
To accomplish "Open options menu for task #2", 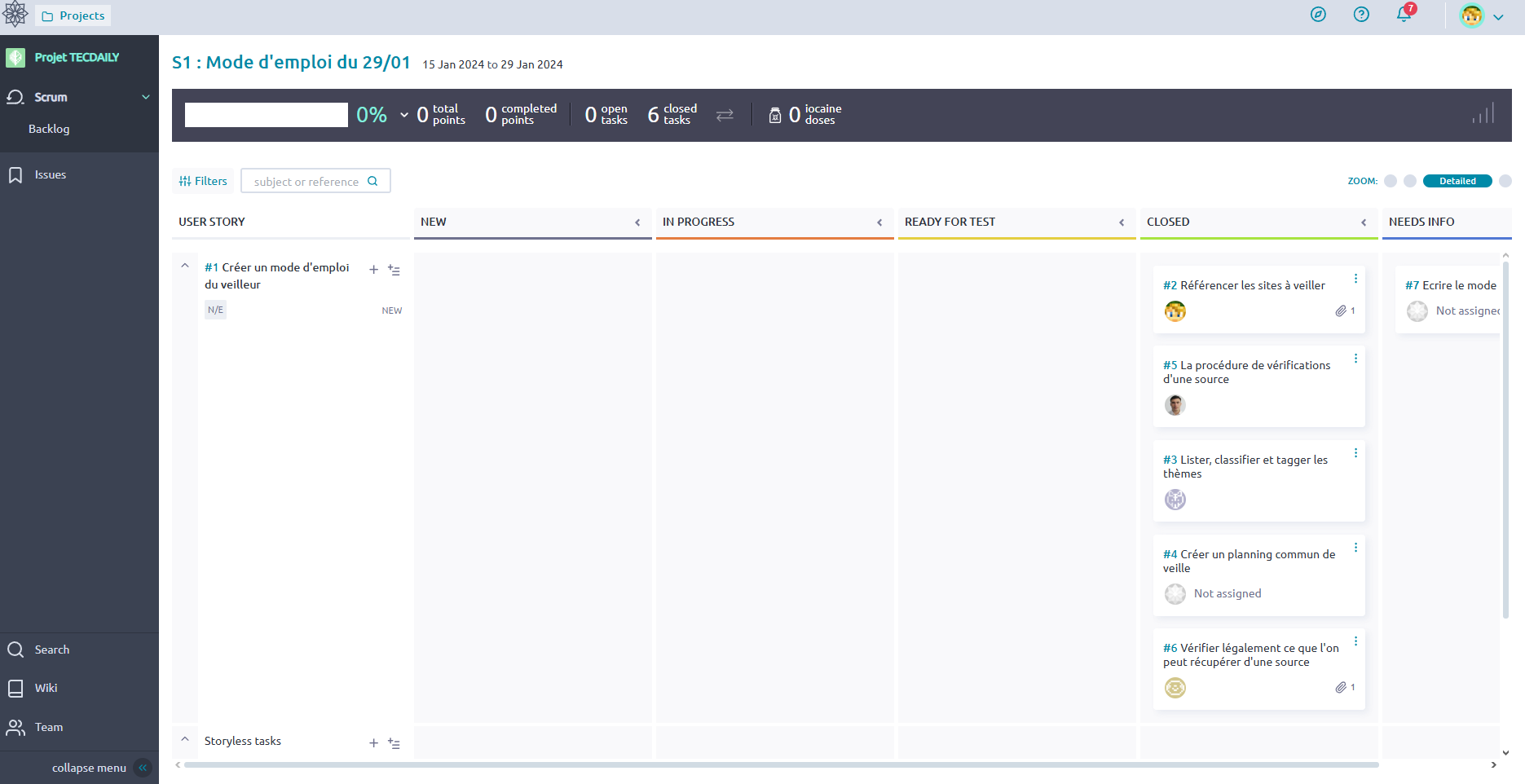I will [x=1355, y=279].
